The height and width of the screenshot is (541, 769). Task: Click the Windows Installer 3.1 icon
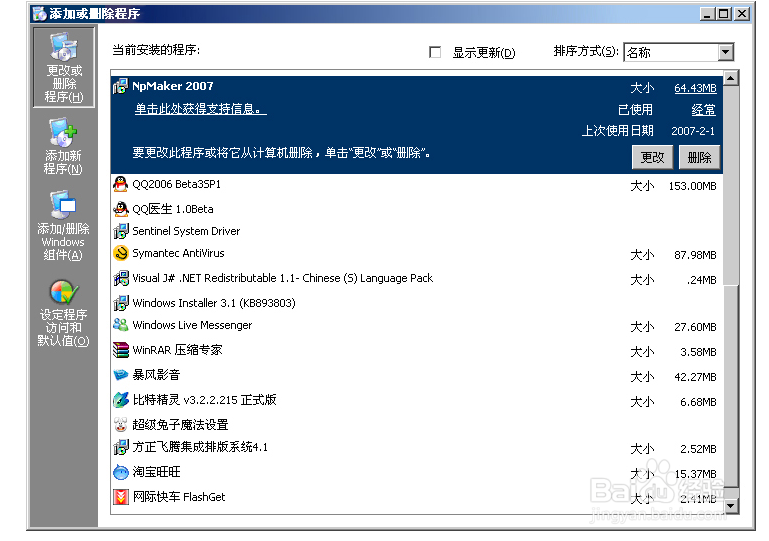pyautogui.click(x=121, y=303)
